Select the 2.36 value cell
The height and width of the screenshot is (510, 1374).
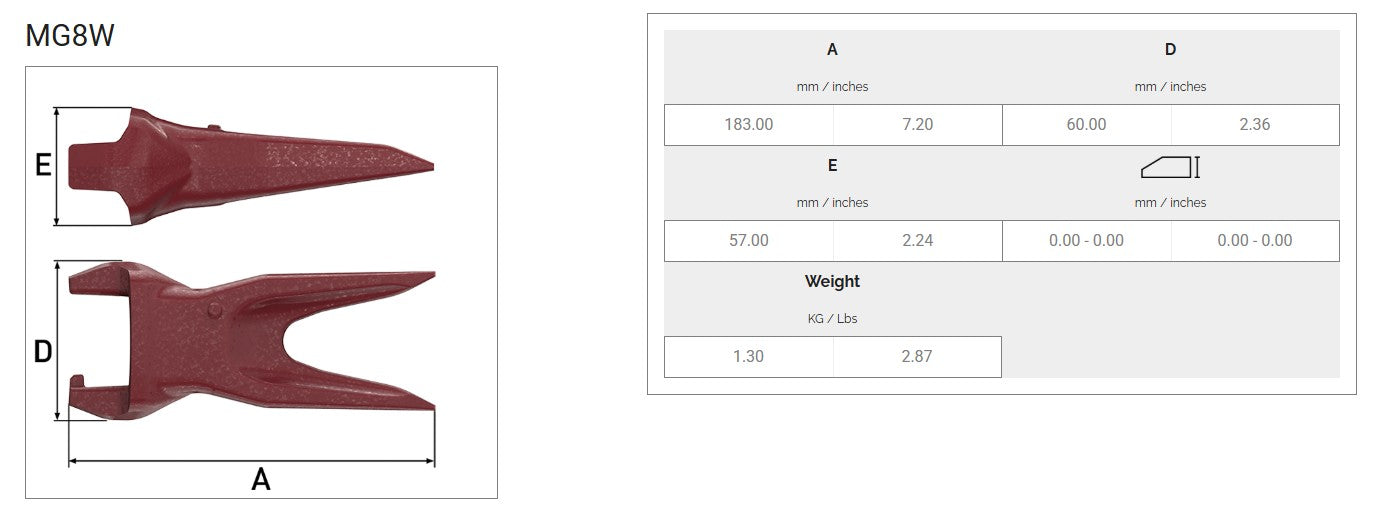coord(1254,125)
